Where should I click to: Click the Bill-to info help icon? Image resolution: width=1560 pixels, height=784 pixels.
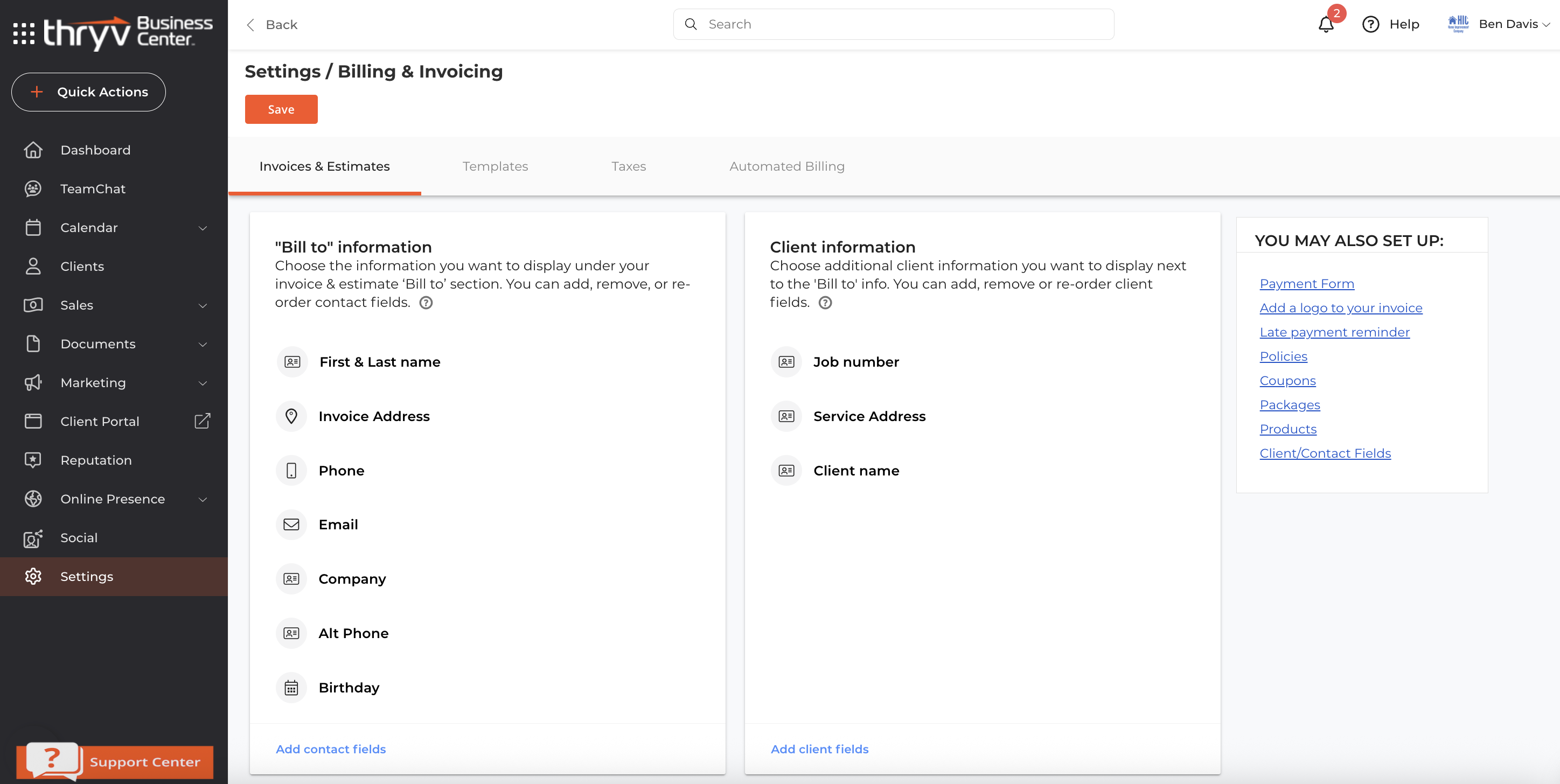(x=426, y=303)
